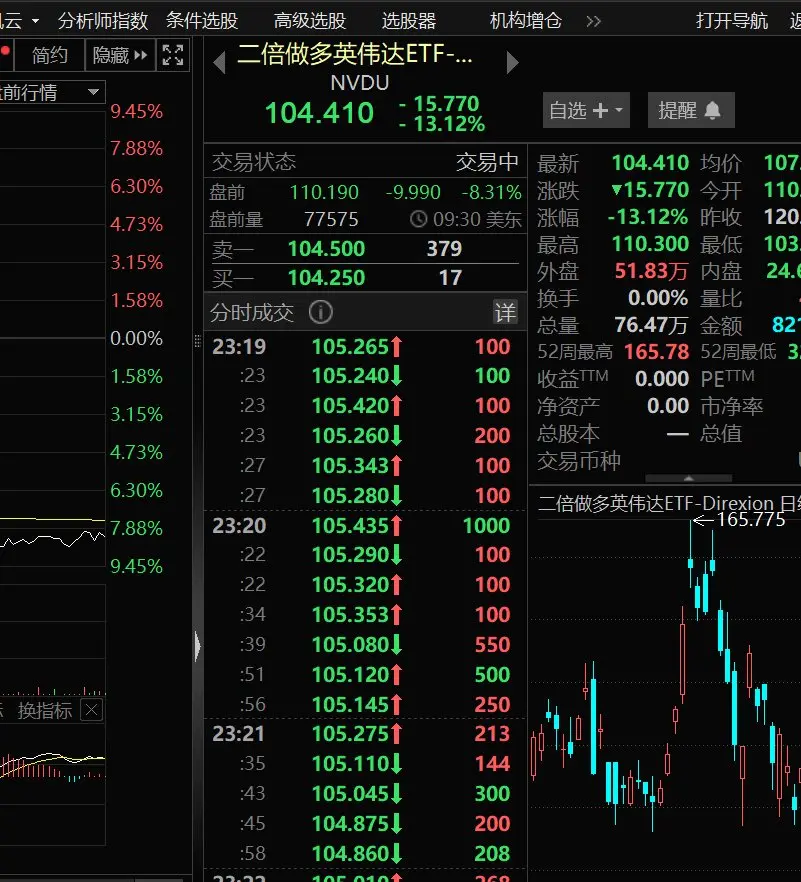Click the red record dot icon
The width and height of the screenshot is (801, 882).
(x=5, y=51)
